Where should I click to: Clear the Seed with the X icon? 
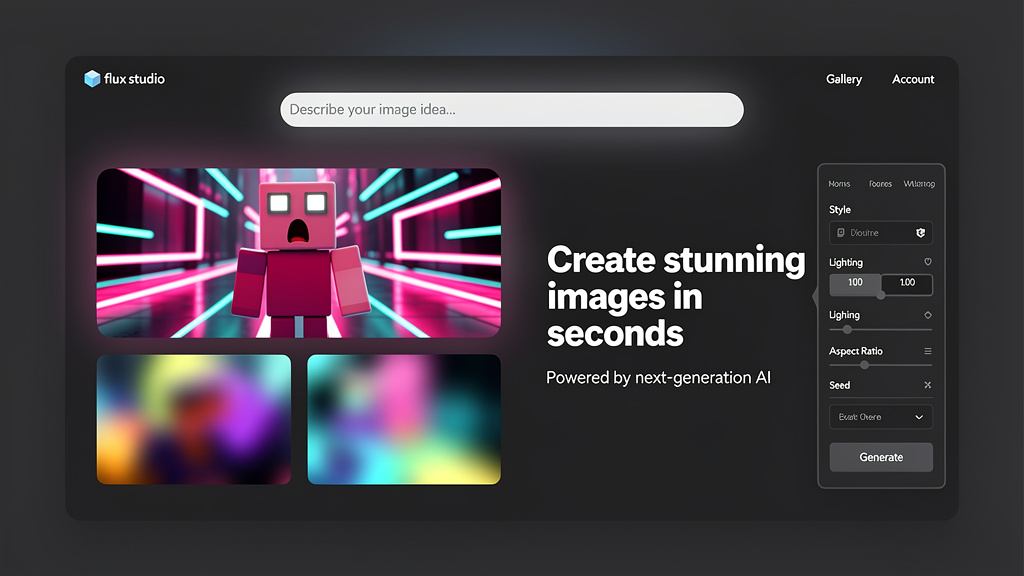click(x=927, y=385)
